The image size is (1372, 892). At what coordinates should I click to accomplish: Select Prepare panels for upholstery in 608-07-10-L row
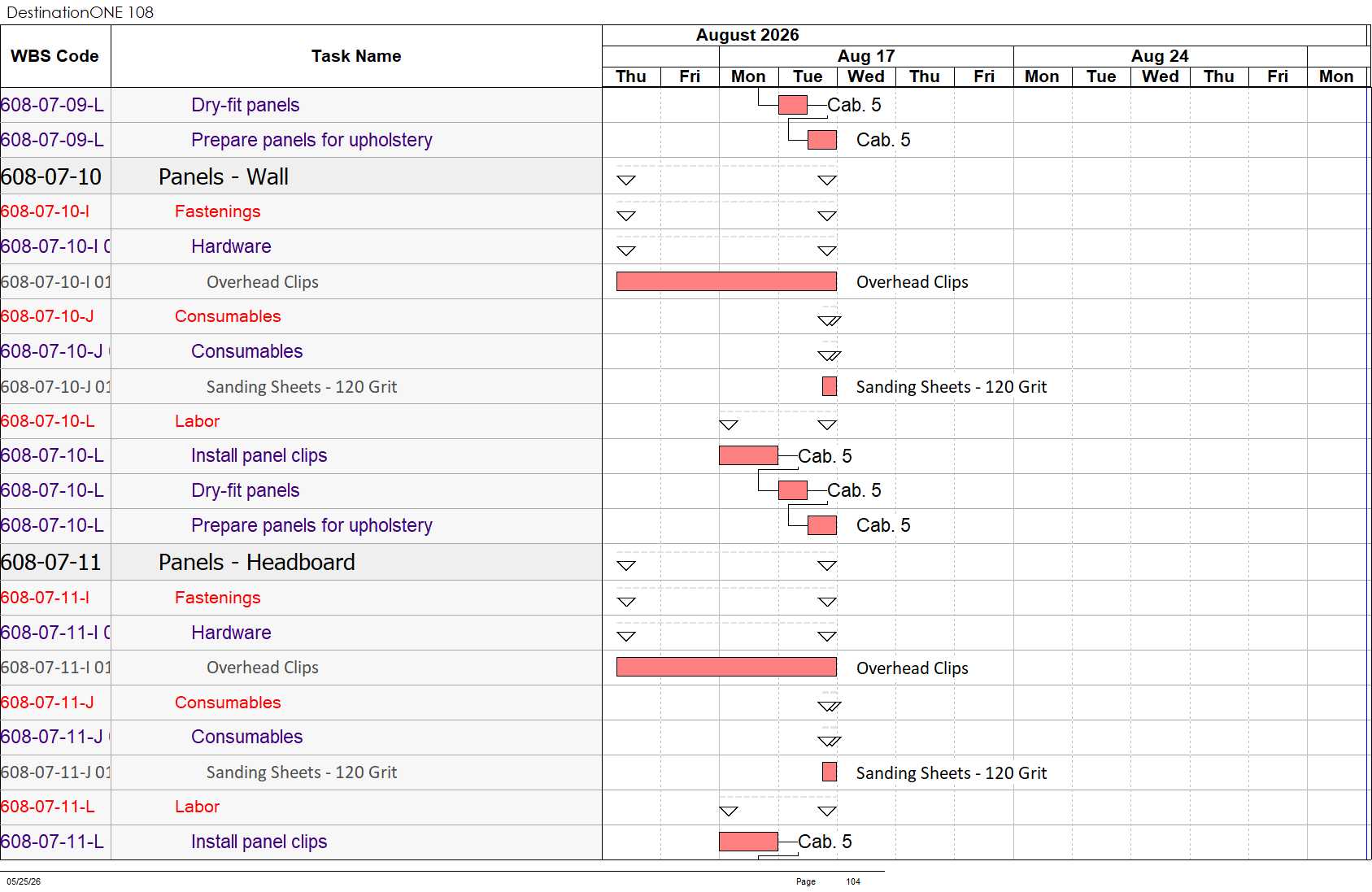[312, 525]
